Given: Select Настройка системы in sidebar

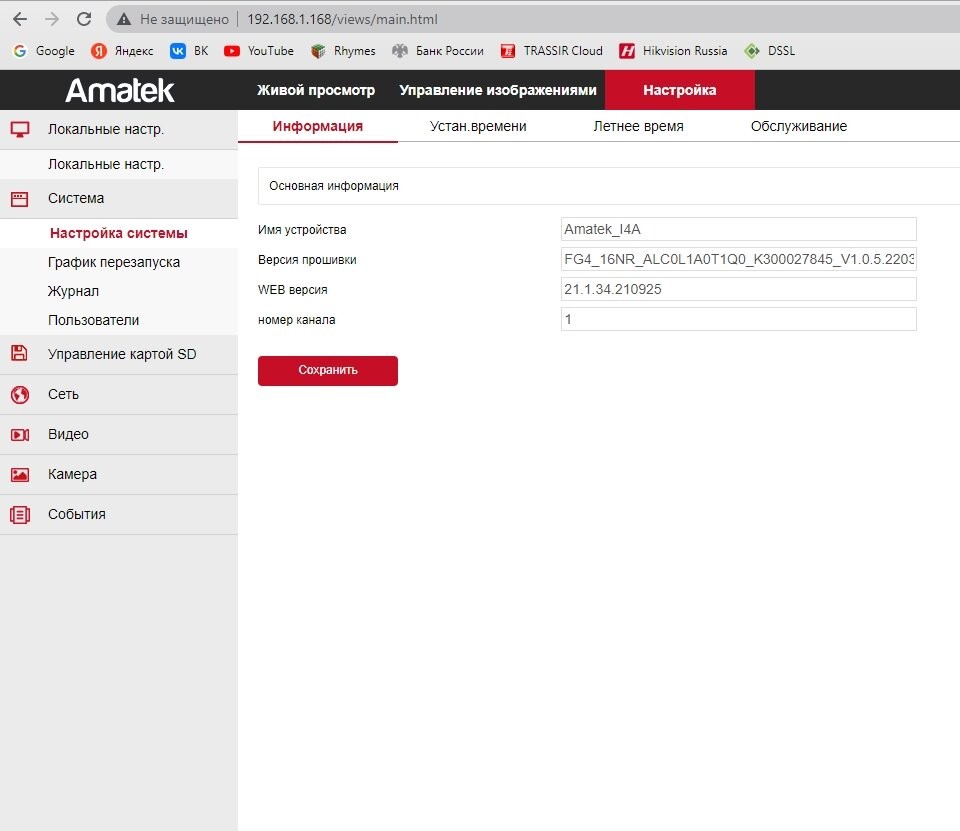Looking at the screenshot, I should tap(119, 233).
